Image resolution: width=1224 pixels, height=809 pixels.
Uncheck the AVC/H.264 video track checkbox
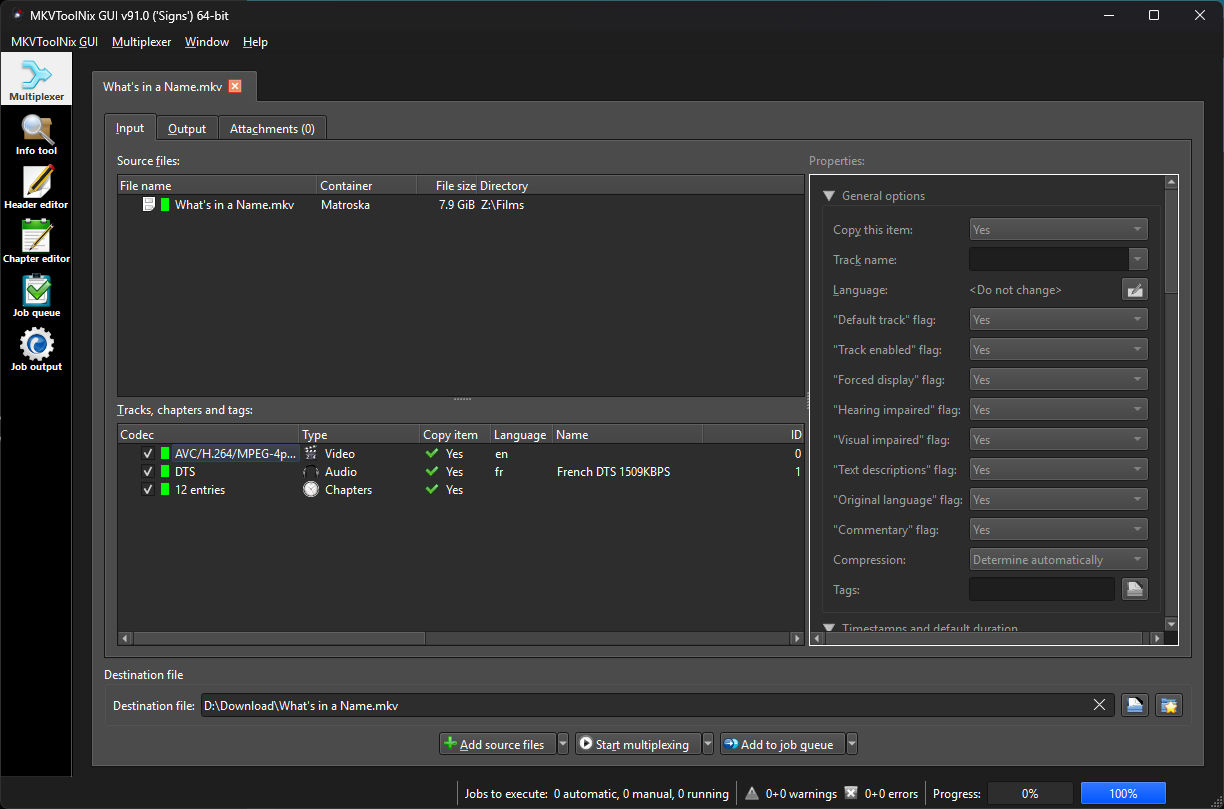[148, 454]
